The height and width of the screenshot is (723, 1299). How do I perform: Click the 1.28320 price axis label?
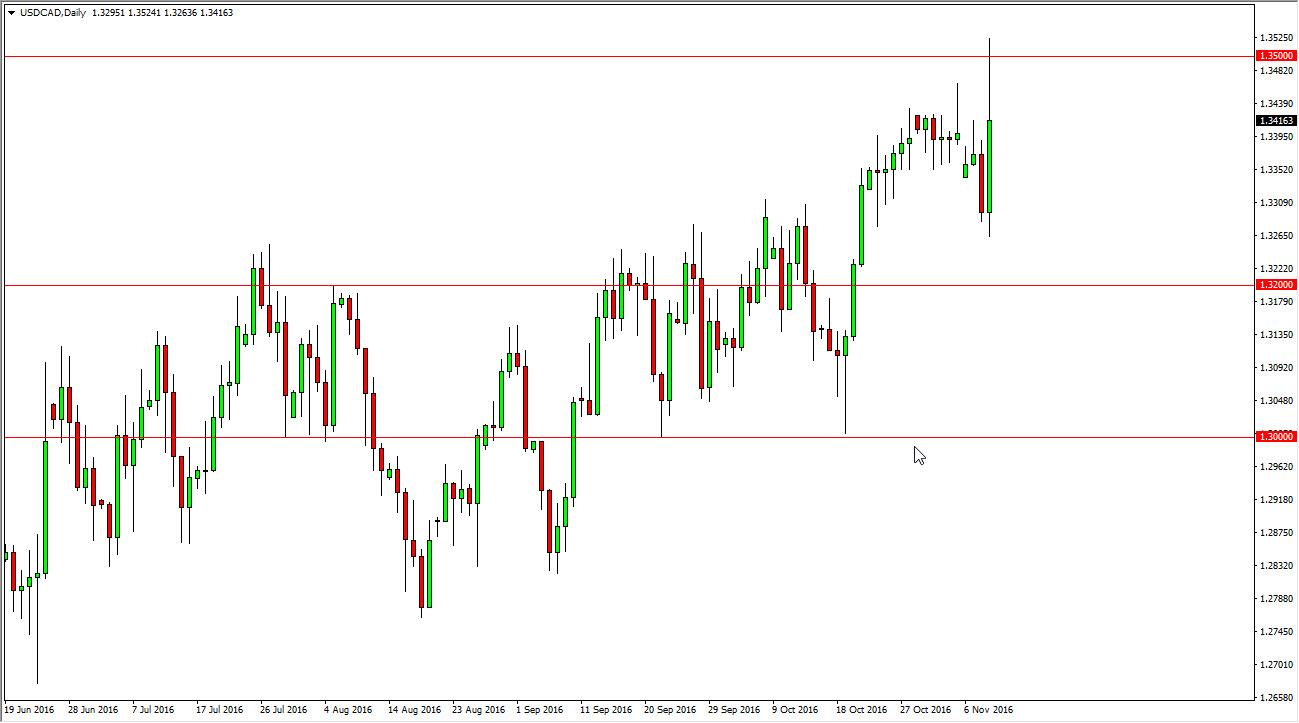[1277, 565]
